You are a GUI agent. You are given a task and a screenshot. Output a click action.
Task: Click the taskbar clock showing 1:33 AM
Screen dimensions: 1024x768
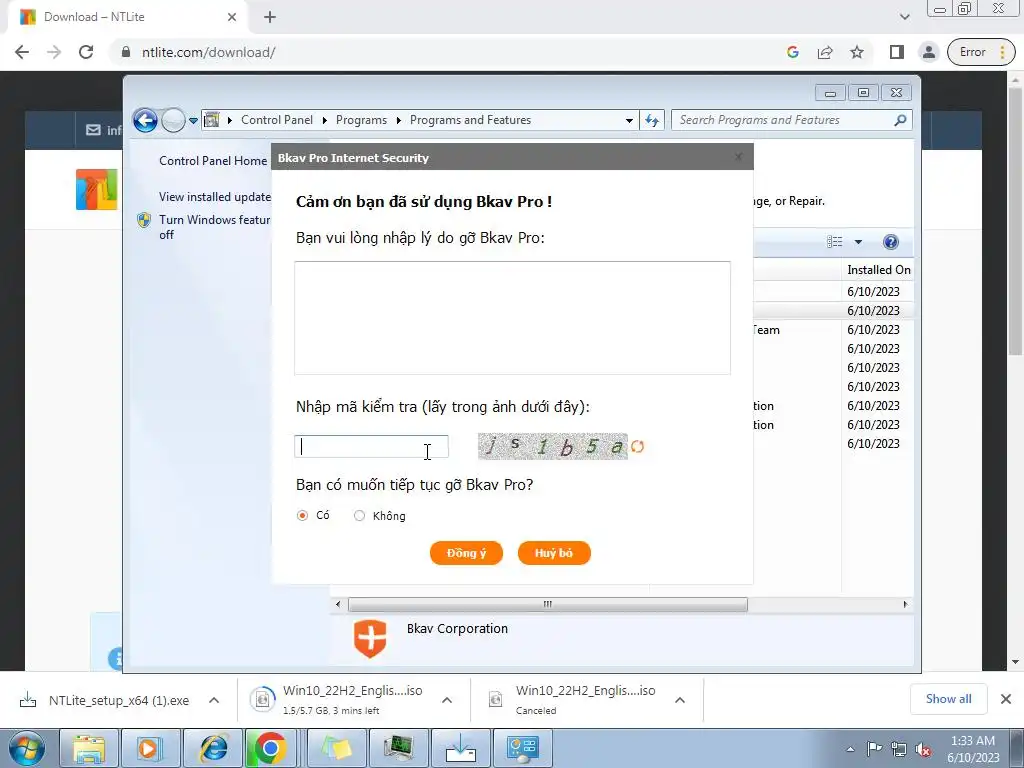[x=973, y=749]
